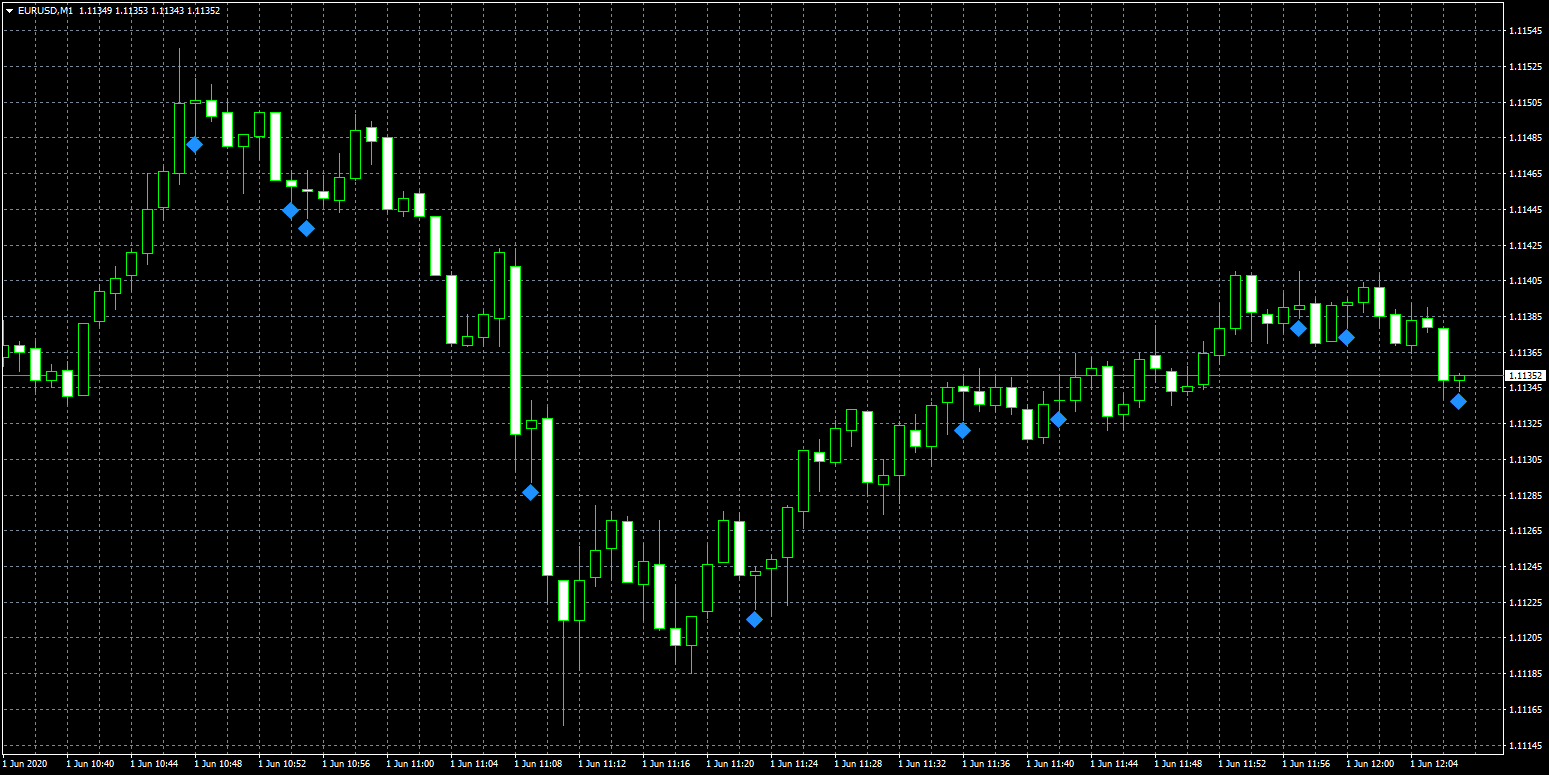
Task: Click the 1.11485 price axis label
Action: click(x=1525, y=138)
